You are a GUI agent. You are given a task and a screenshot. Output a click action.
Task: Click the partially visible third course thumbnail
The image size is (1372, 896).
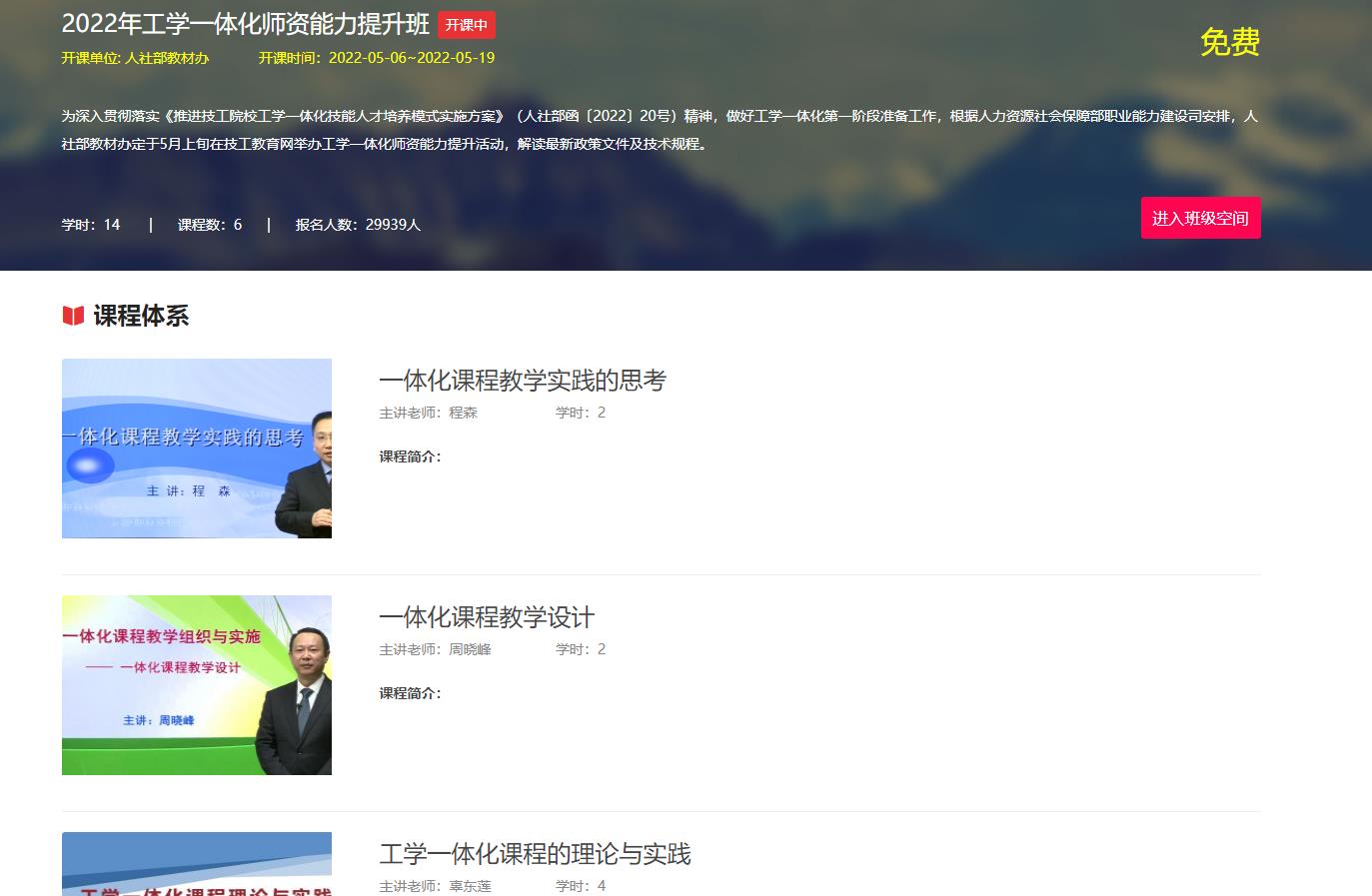click(x=197, y=865)
